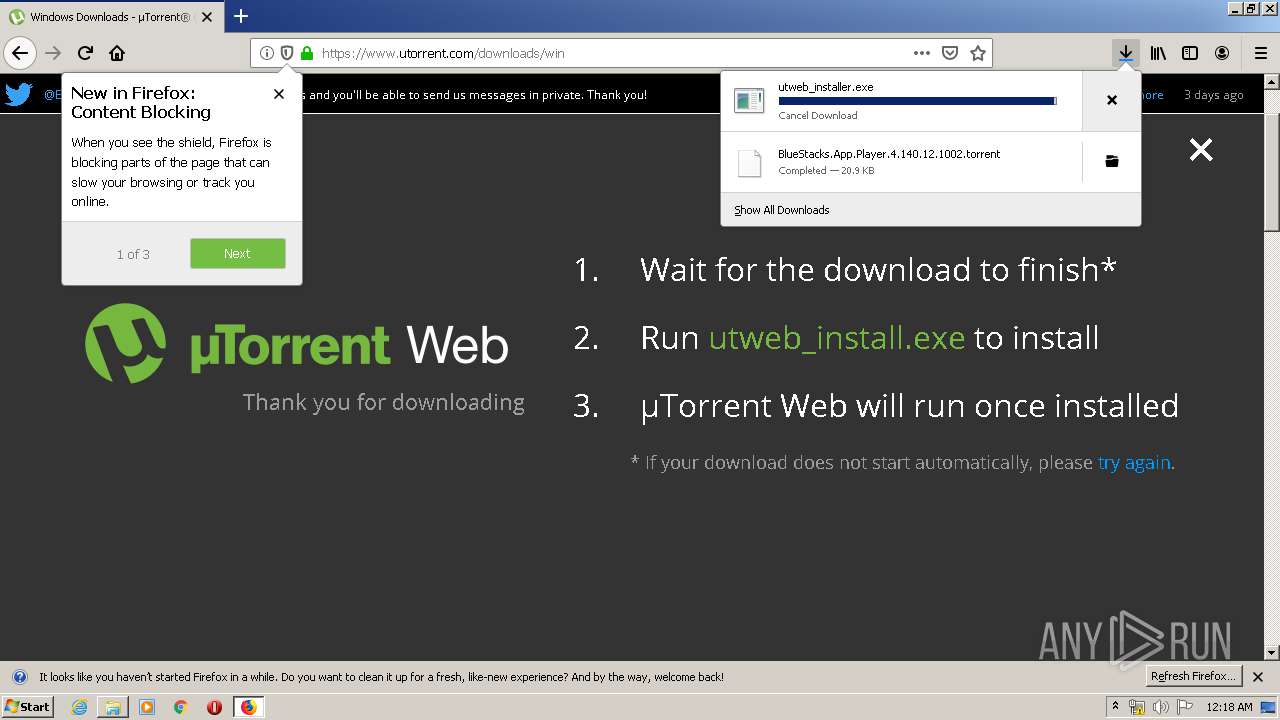Click the µTorrent Web logo
This screenshot has width=1280, height=720.
[x=297, y=344]
